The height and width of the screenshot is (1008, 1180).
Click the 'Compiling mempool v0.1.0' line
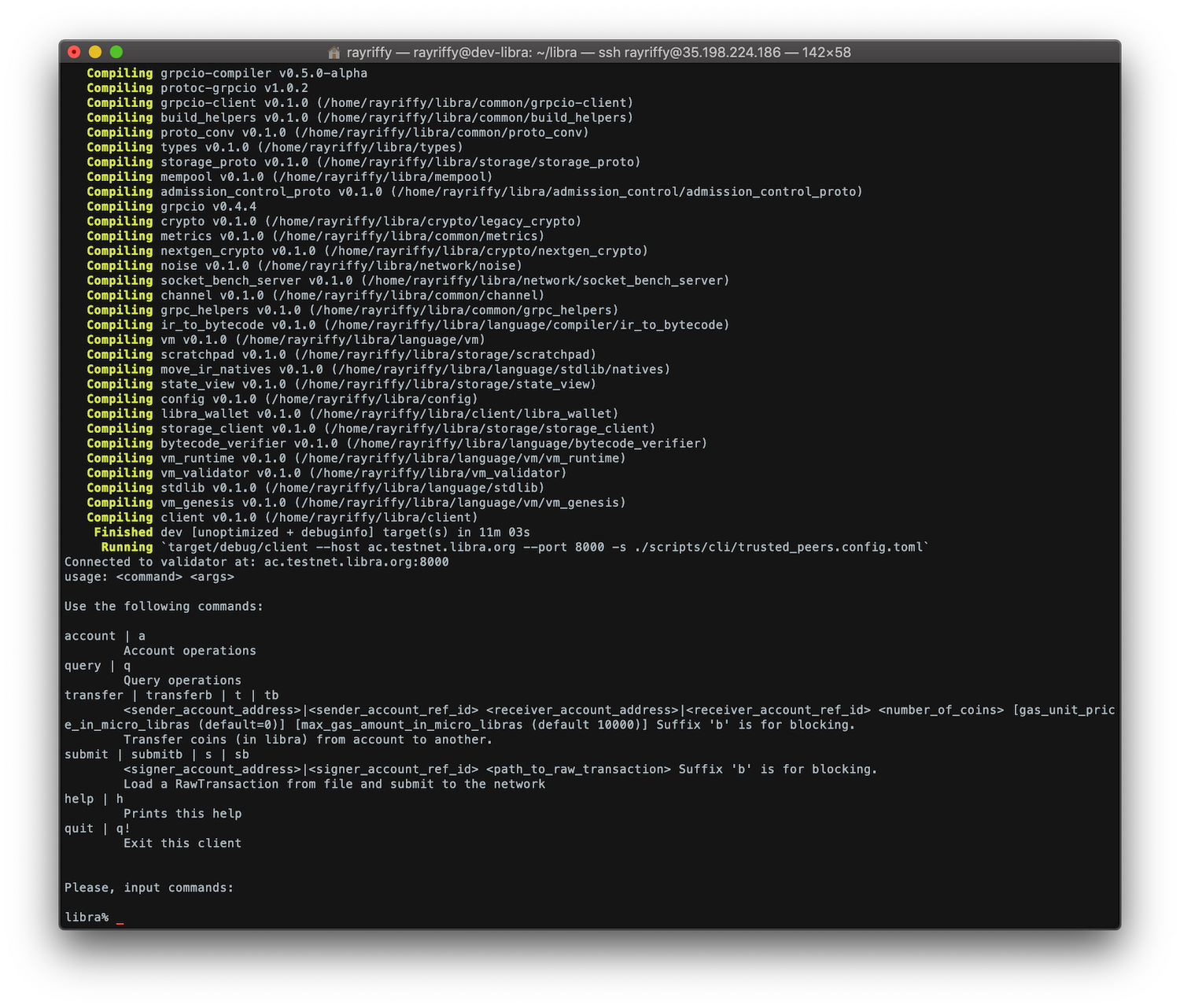pyautogui.click(x=290, y=177)
